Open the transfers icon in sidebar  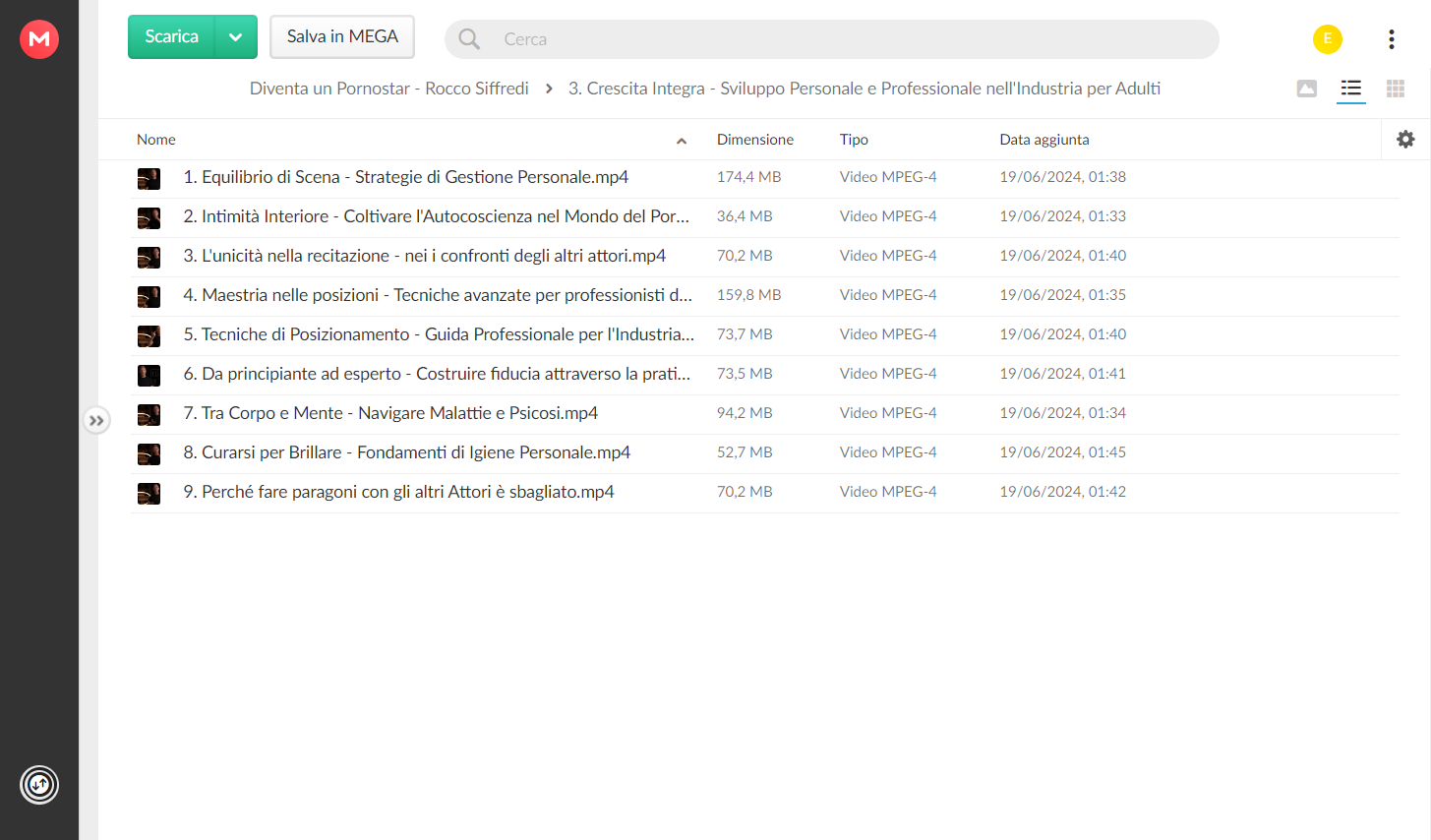pos(39,785)
